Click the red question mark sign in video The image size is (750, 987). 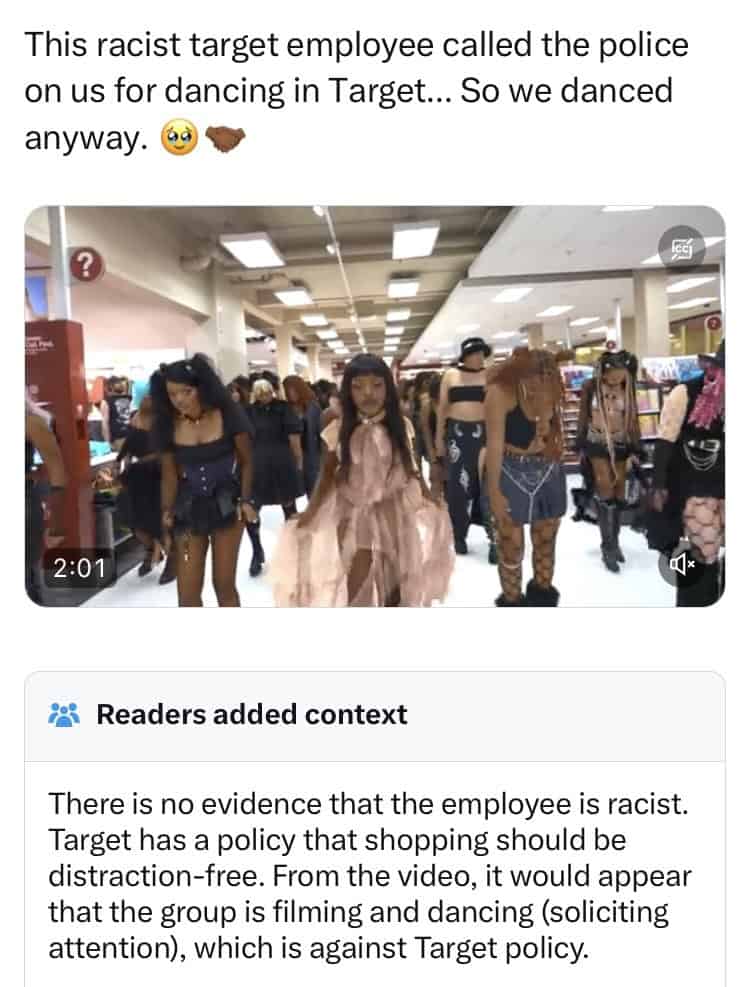86,265
